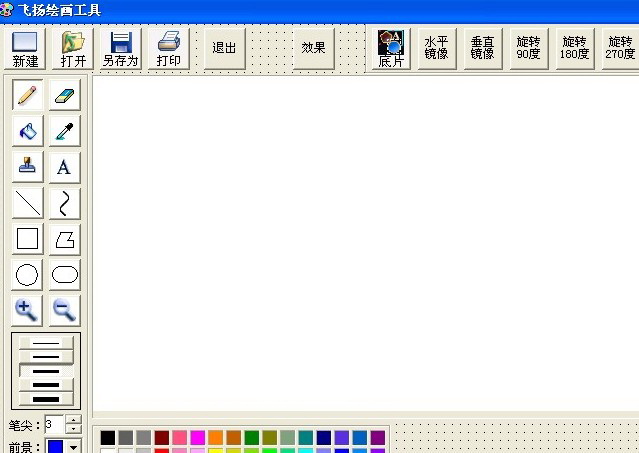Click the 新建 (New) toolbar icon
The width and height of the screenshot is (639, 453).
point(25,49)
